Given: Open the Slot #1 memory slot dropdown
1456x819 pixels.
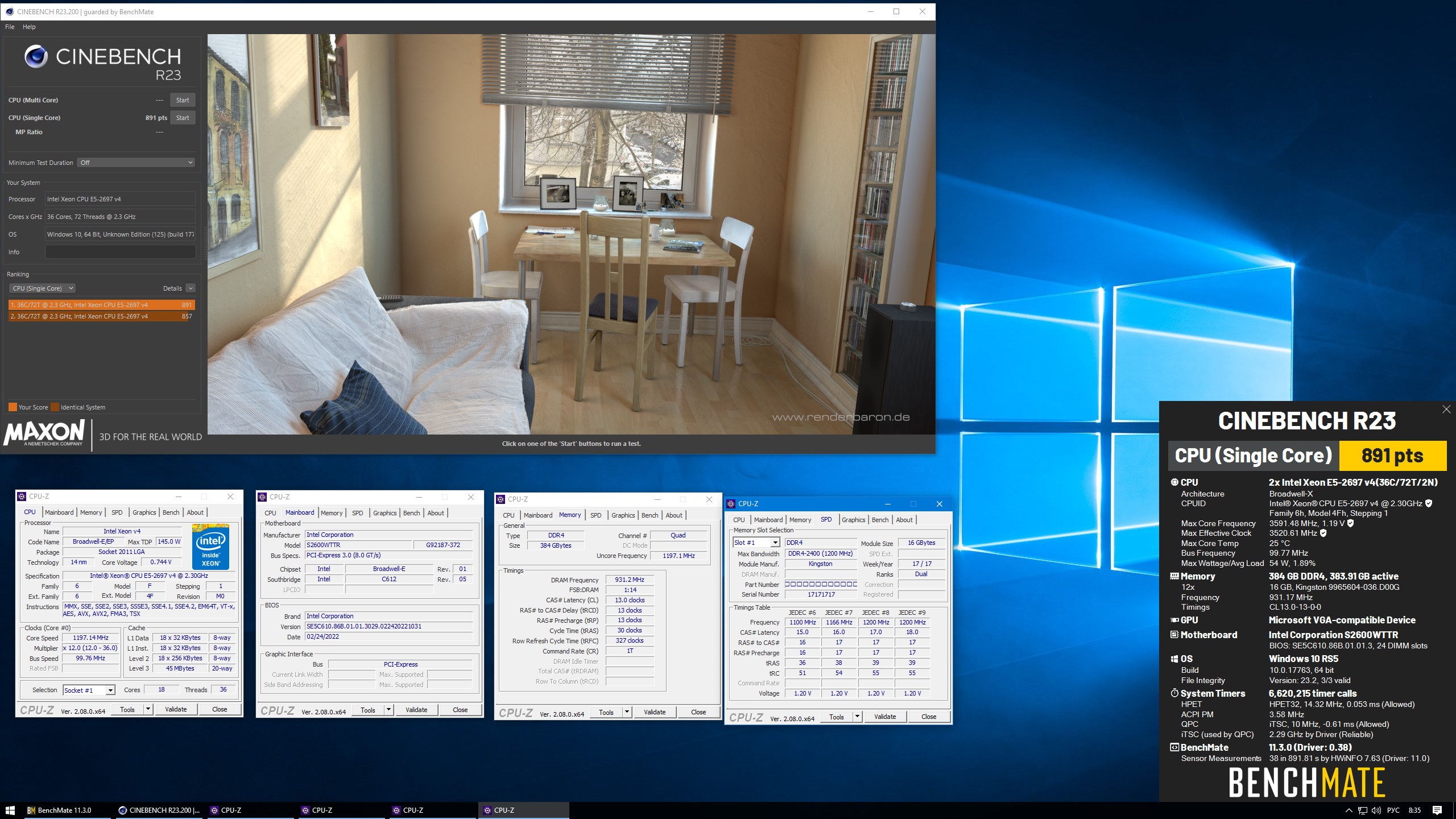Looking at the screenshot, I should (756, 543).
